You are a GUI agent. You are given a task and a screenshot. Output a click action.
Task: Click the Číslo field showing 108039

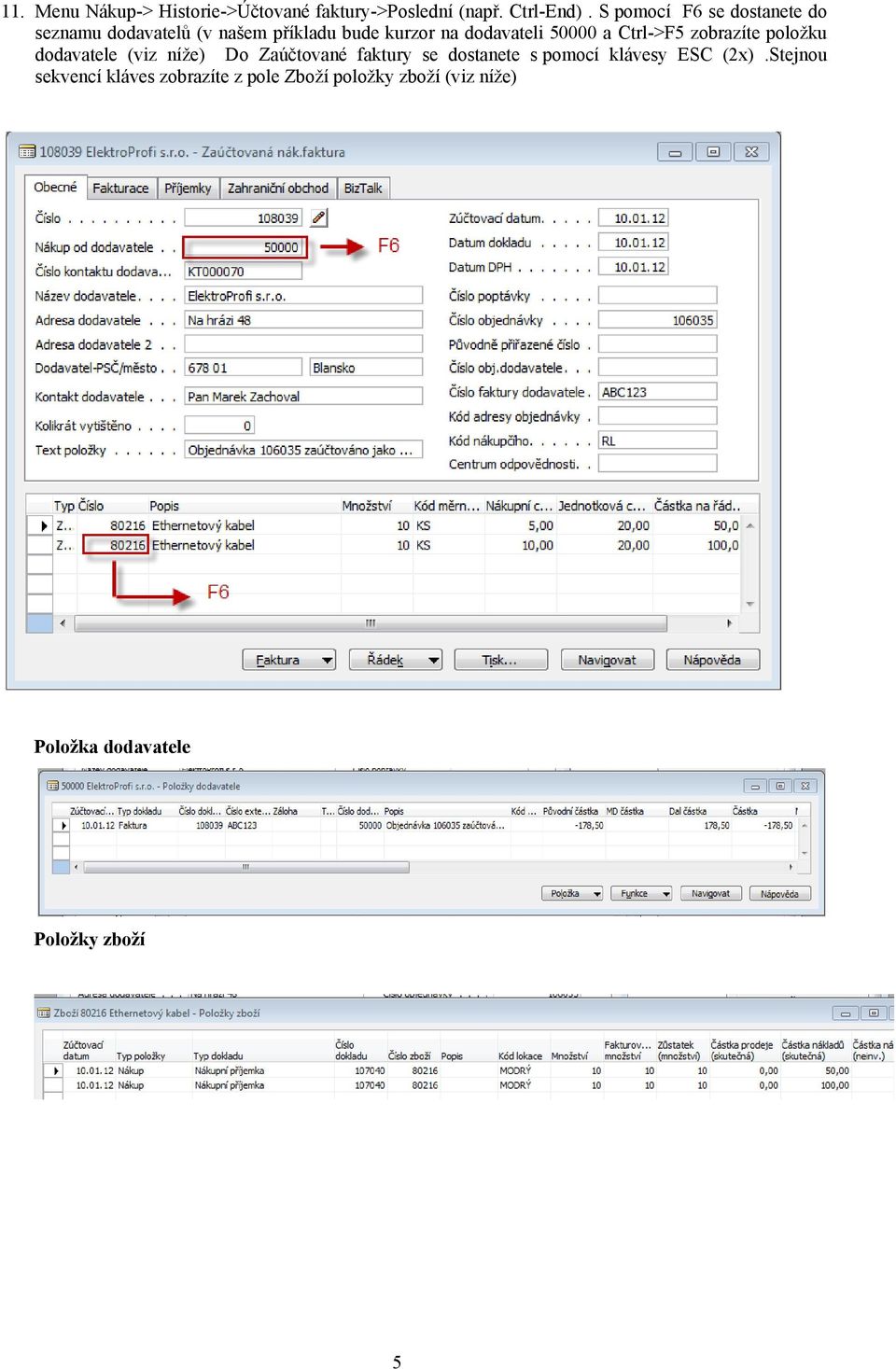tap(244, 217)
